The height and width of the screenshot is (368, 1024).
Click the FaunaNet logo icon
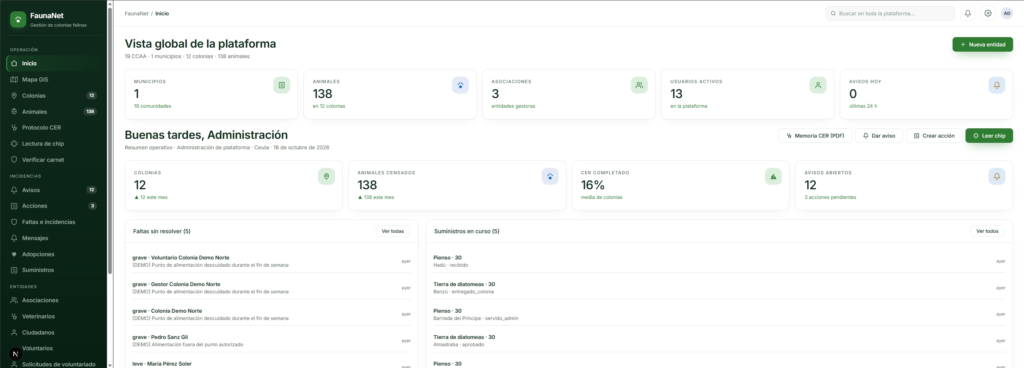(x=18, y=20)
